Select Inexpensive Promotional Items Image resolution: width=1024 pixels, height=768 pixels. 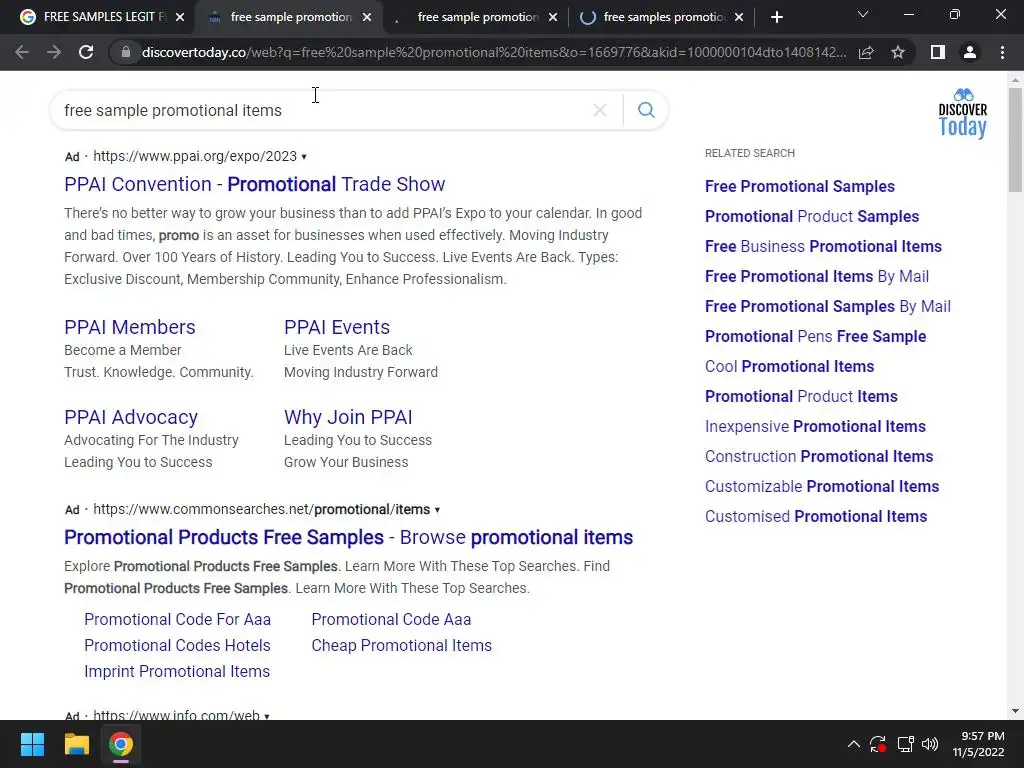(815, 426)
